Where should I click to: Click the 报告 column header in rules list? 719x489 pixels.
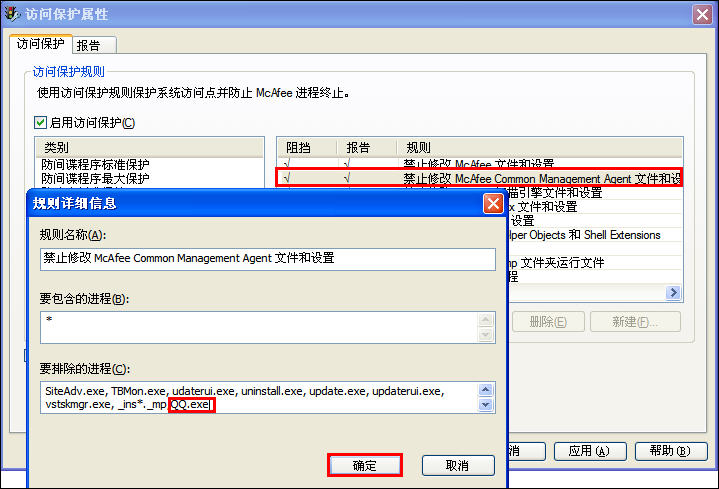click(366, 147)
